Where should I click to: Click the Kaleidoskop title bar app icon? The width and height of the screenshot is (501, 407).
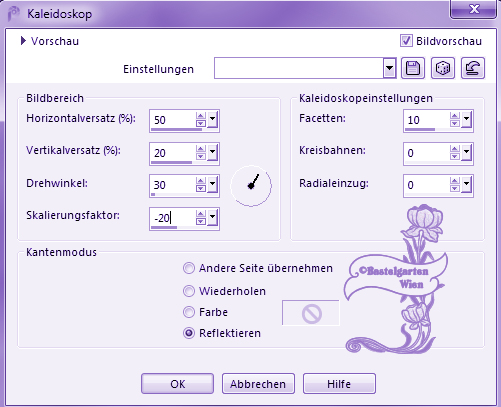pos(14,14)
